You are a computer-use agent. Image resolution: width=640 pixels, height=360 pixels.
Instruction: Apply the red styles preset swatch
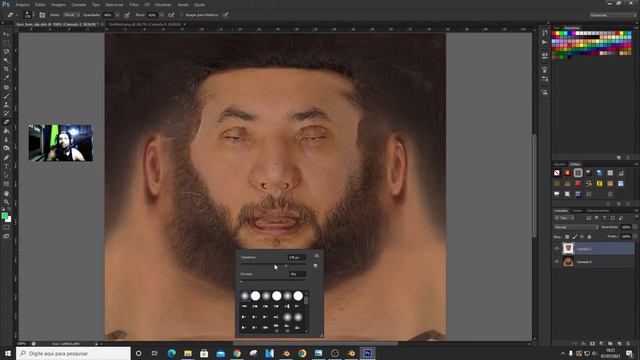[x=578, y=184]
